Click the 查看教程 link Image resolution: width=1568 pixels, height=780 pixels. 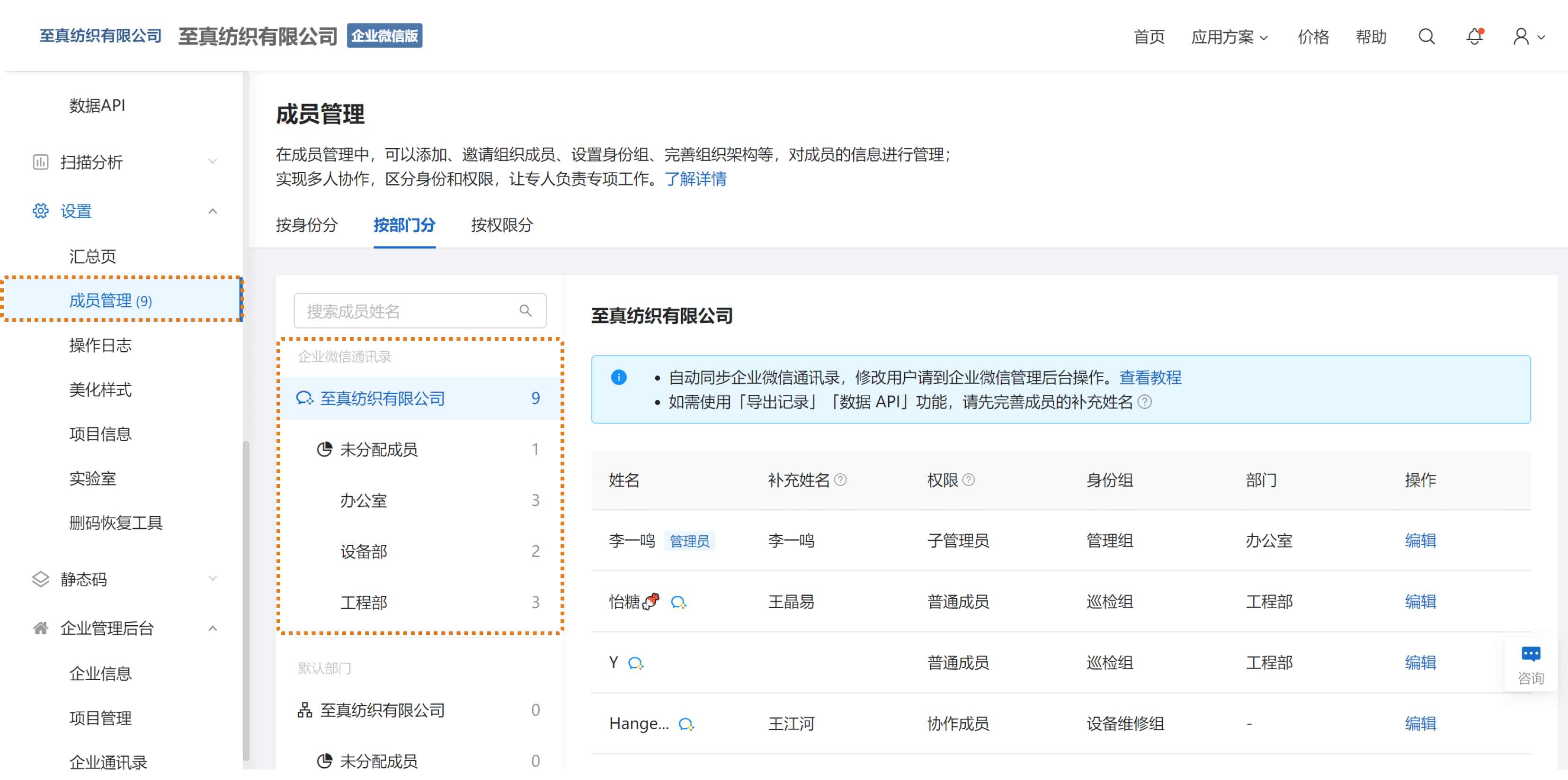pos(1150,377)
